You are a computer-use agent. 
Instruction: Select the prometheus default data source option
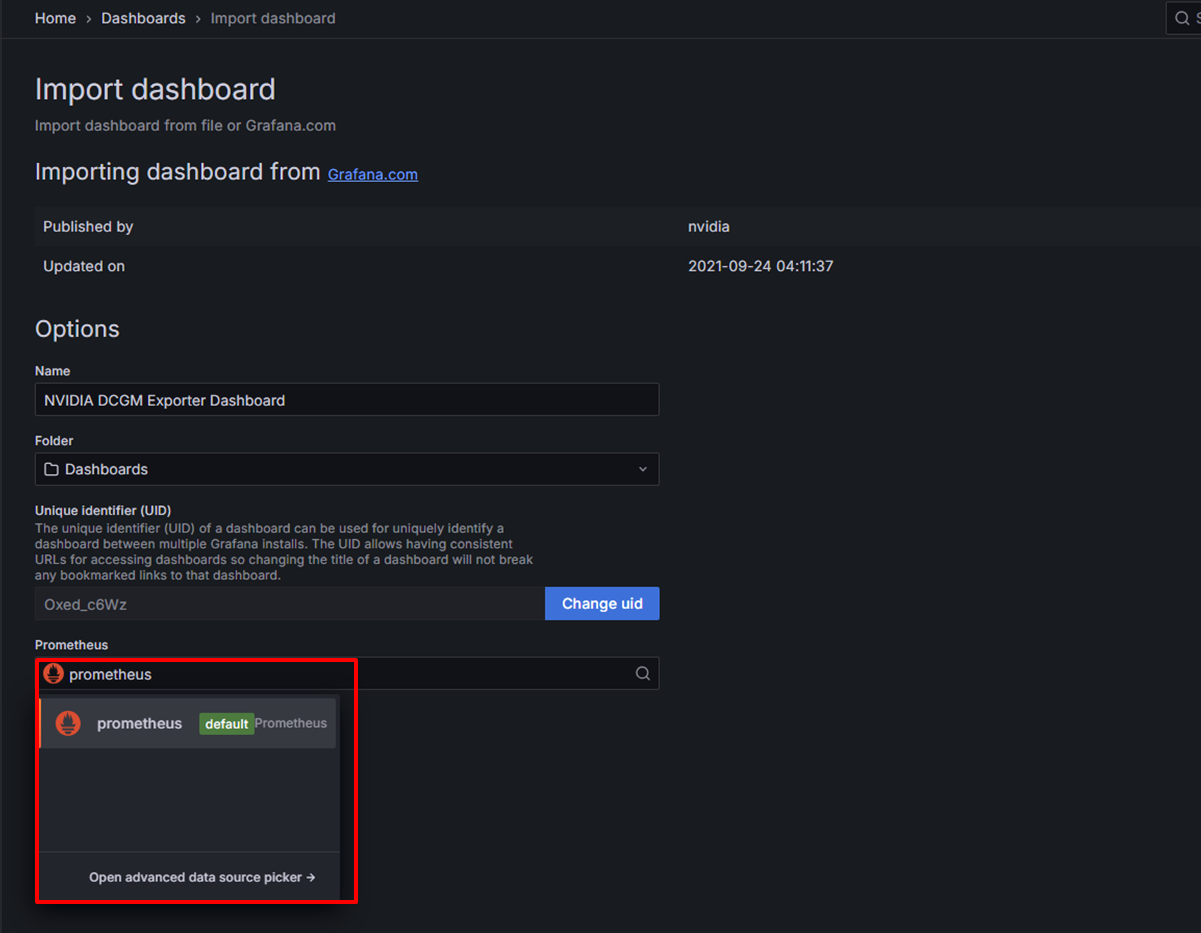(140, 724)
